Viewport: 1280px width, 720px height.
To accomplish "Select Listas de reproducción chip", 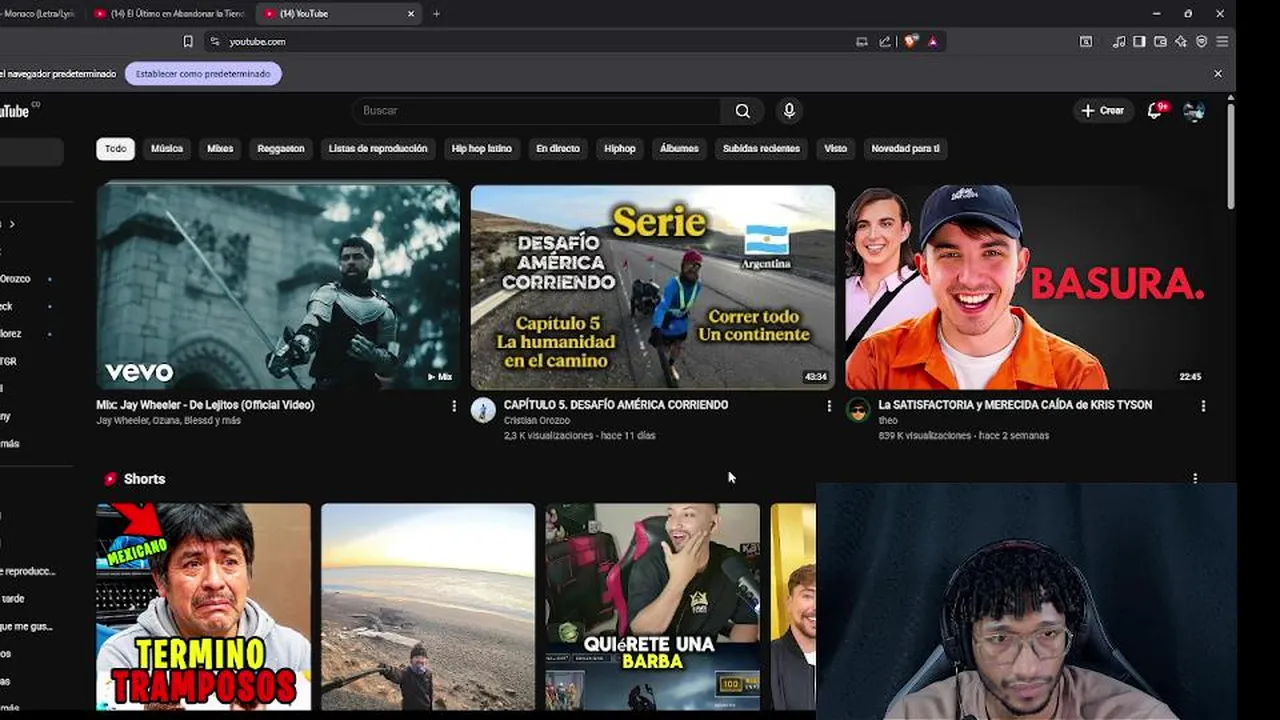I will [x=378, y=148].
